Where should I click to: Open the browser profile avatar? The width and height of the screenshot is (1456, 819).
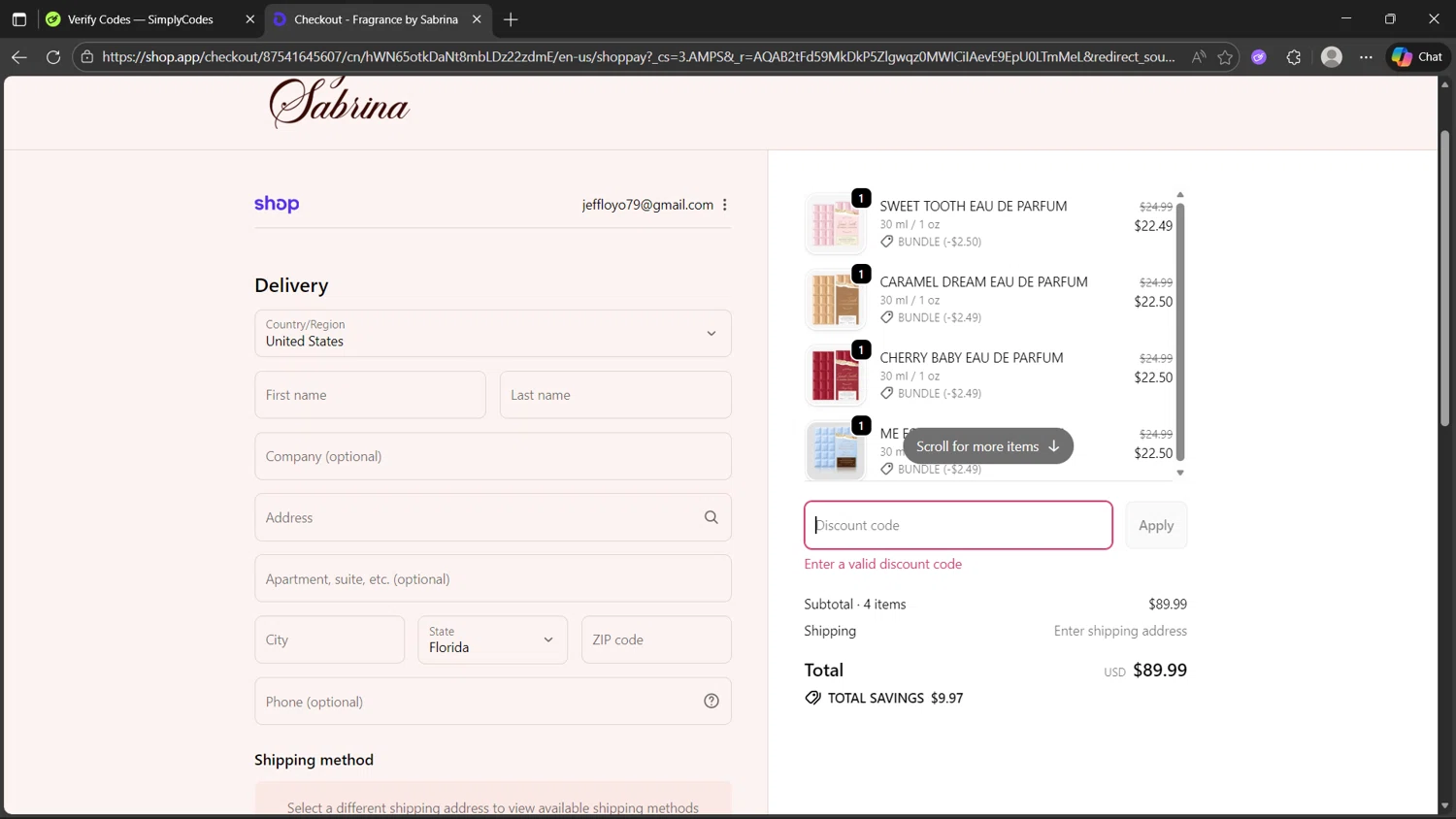(1332, 57)
